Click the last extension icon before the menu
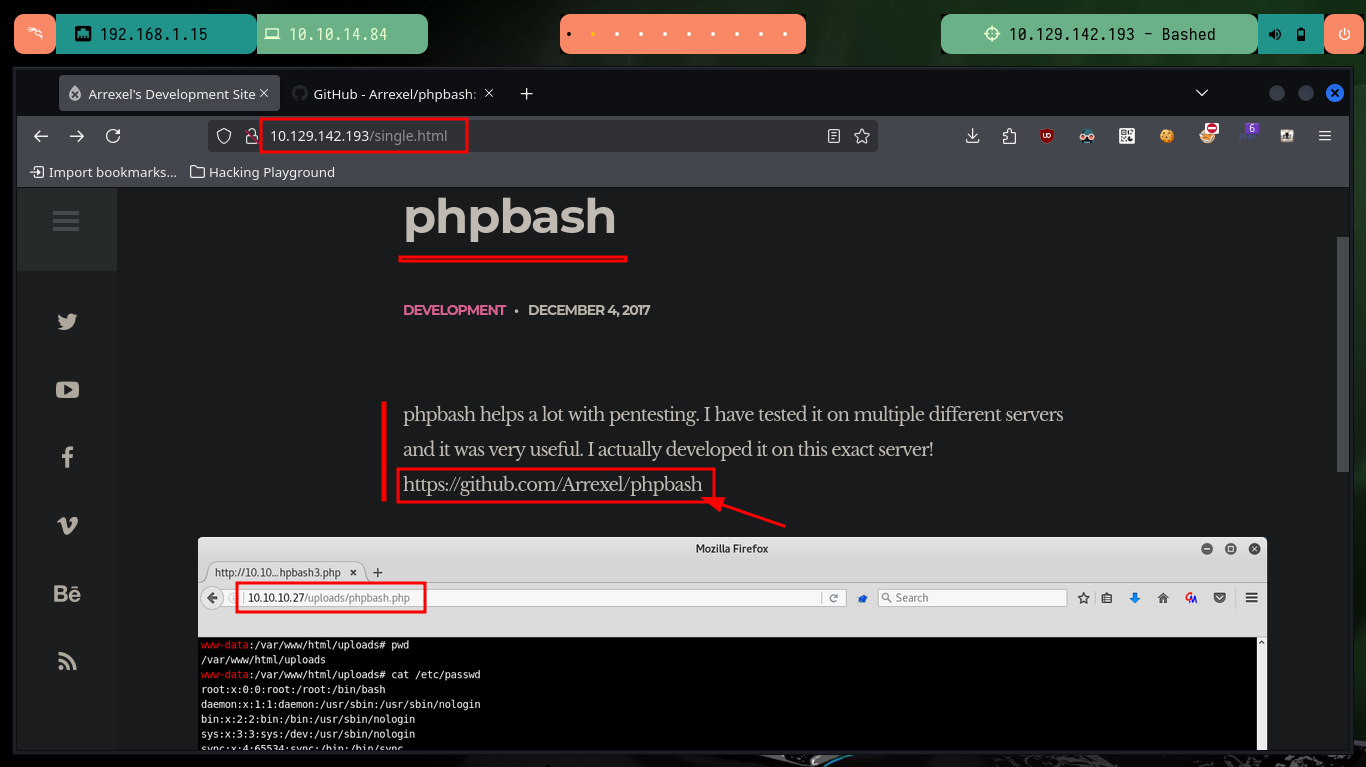 pyautogui.click(x=1287, y=136)
